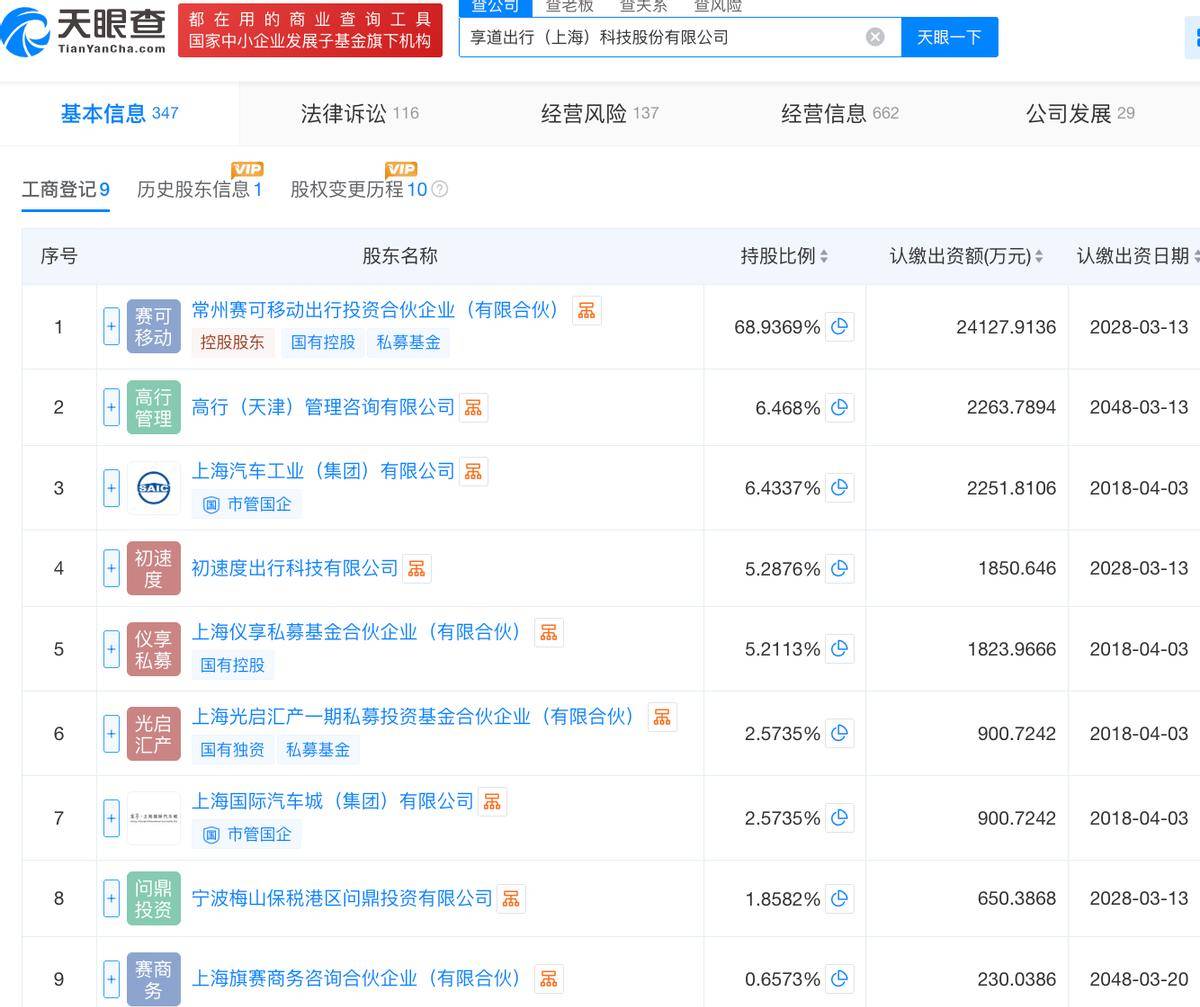This screenshot has height=1007, width=1200.
Task: Expand row 1 shareholder with plus button
Action: pyautogui.click(x=111, y=327)
